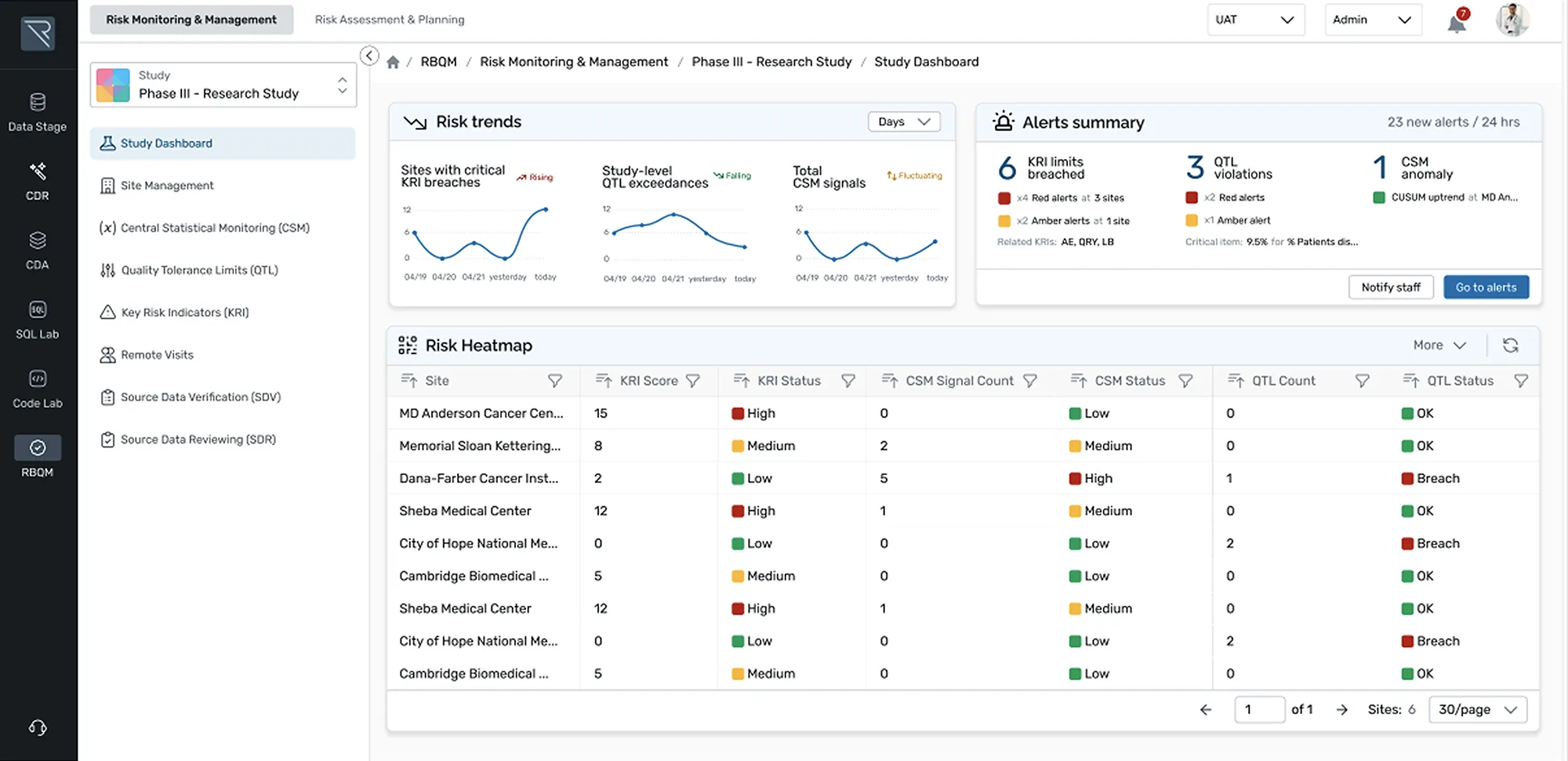Image resolution: width=1568 pixels, height=761 pixels.
Task: Open the filter on KRI Score column
Action: coord(693,381)
